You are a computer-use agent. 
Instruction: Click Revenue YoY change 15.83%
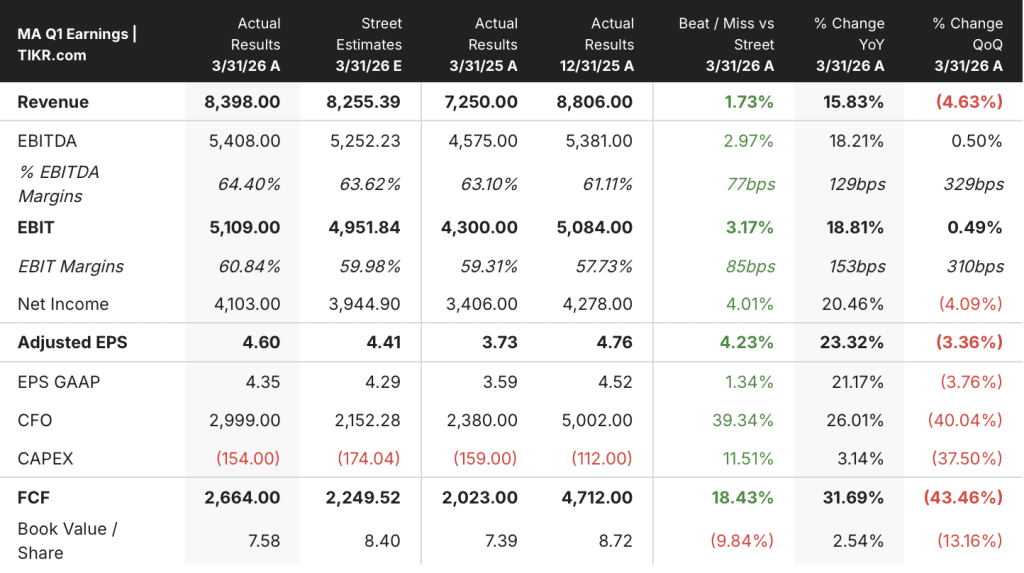pyautogui.click(x=853, y=102)
